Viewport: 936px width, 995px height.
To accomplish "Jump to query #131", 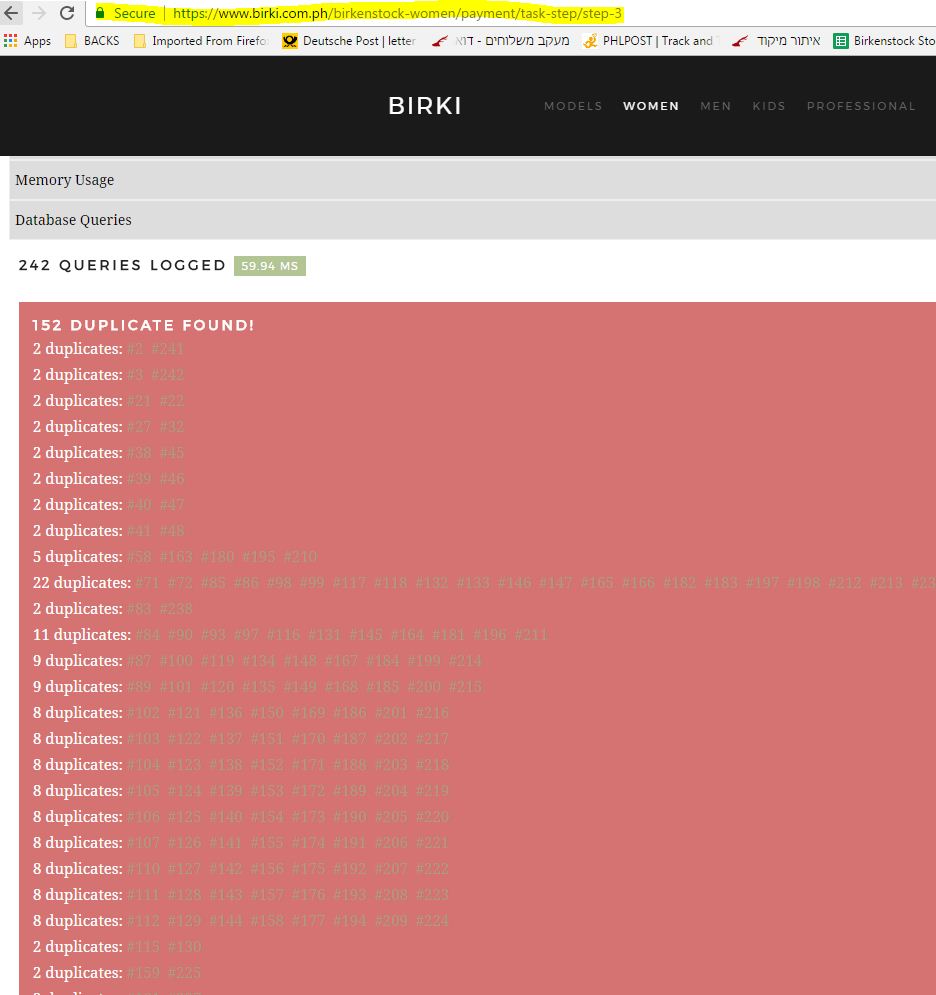I will (324, 635).
